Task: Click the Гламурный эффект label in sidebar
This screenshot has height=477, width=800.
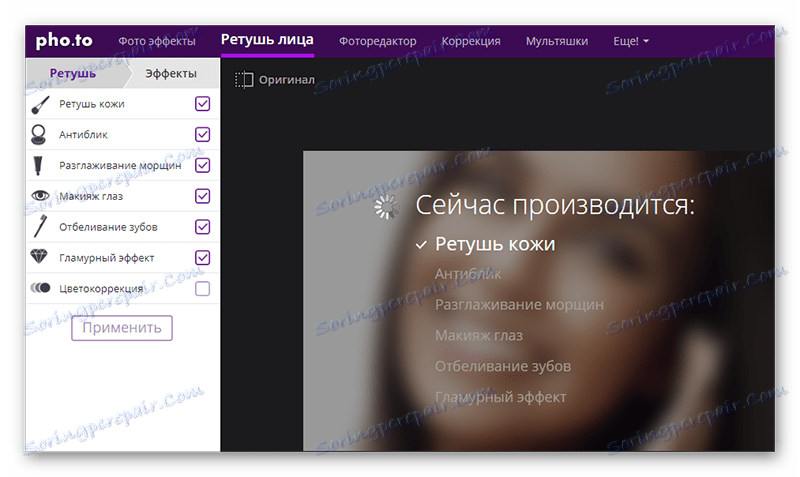Action: (x=107, y=258)
